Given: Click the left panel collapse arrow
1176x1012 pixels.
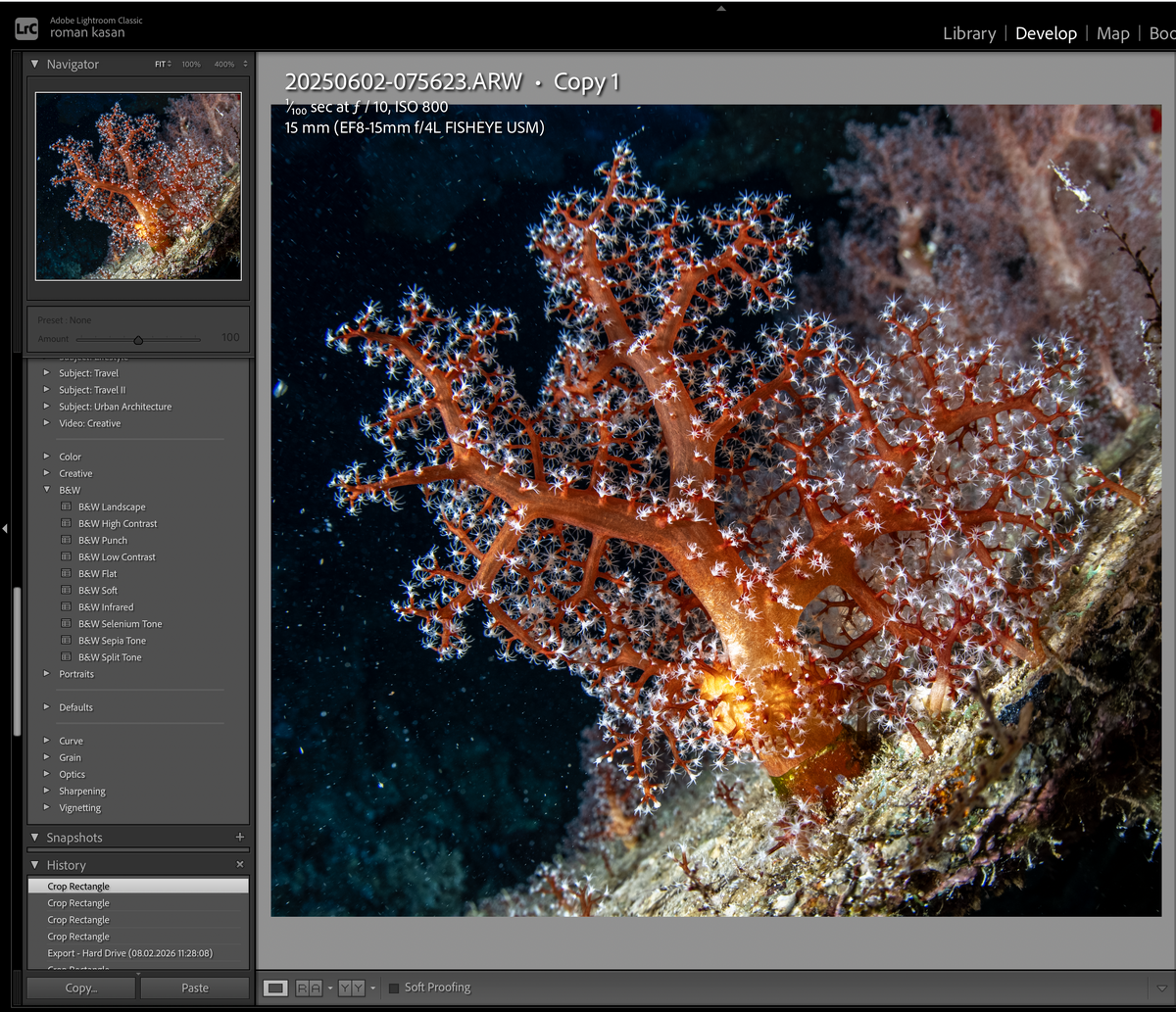Looking at the screenshot, I should click(x=5, y=529).
